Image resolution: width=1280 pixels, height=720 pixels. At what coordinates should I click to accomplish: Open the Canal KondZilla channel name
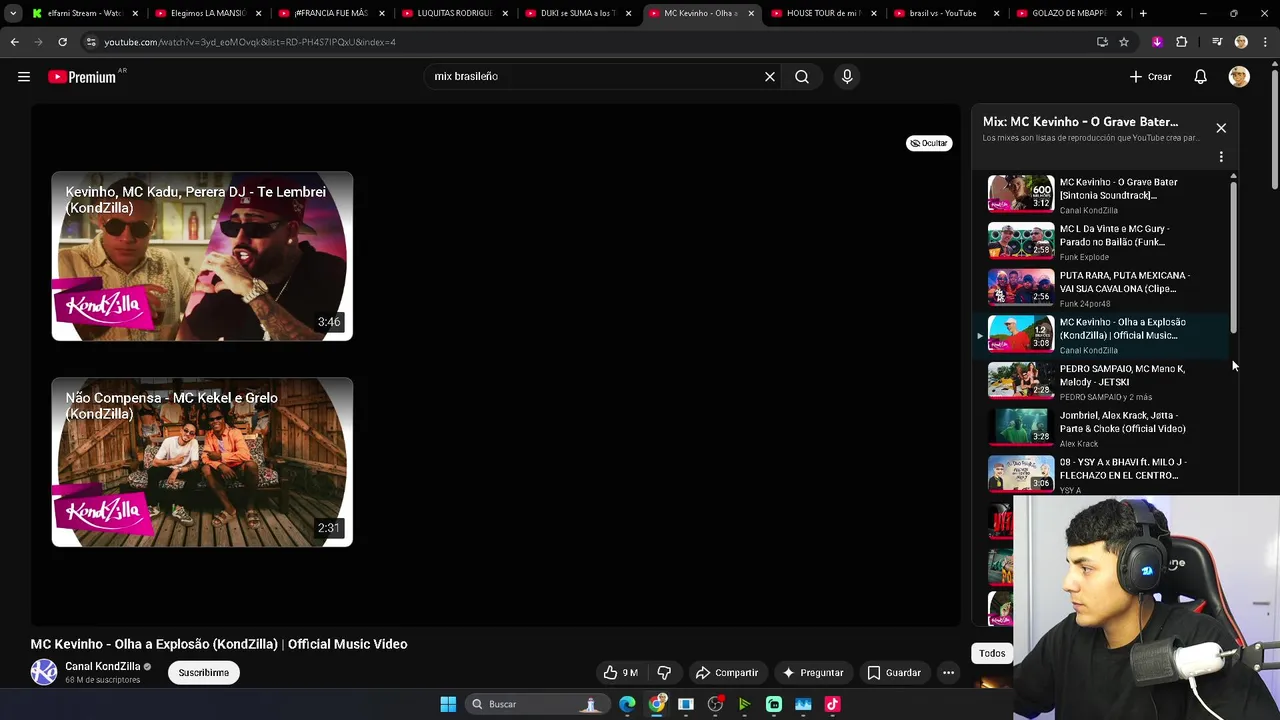[103, 666]
